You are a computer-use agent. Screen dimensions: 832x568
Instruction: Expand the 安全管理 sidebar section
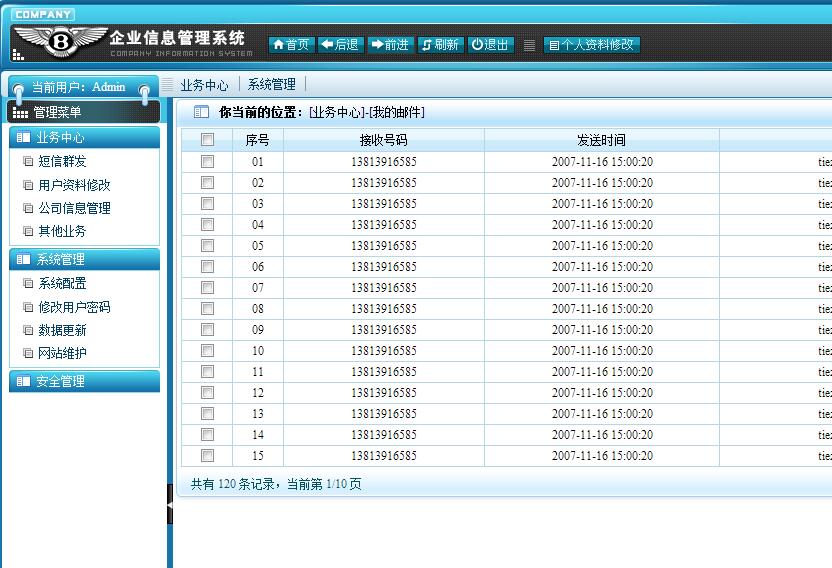click(x=84, y=382)
